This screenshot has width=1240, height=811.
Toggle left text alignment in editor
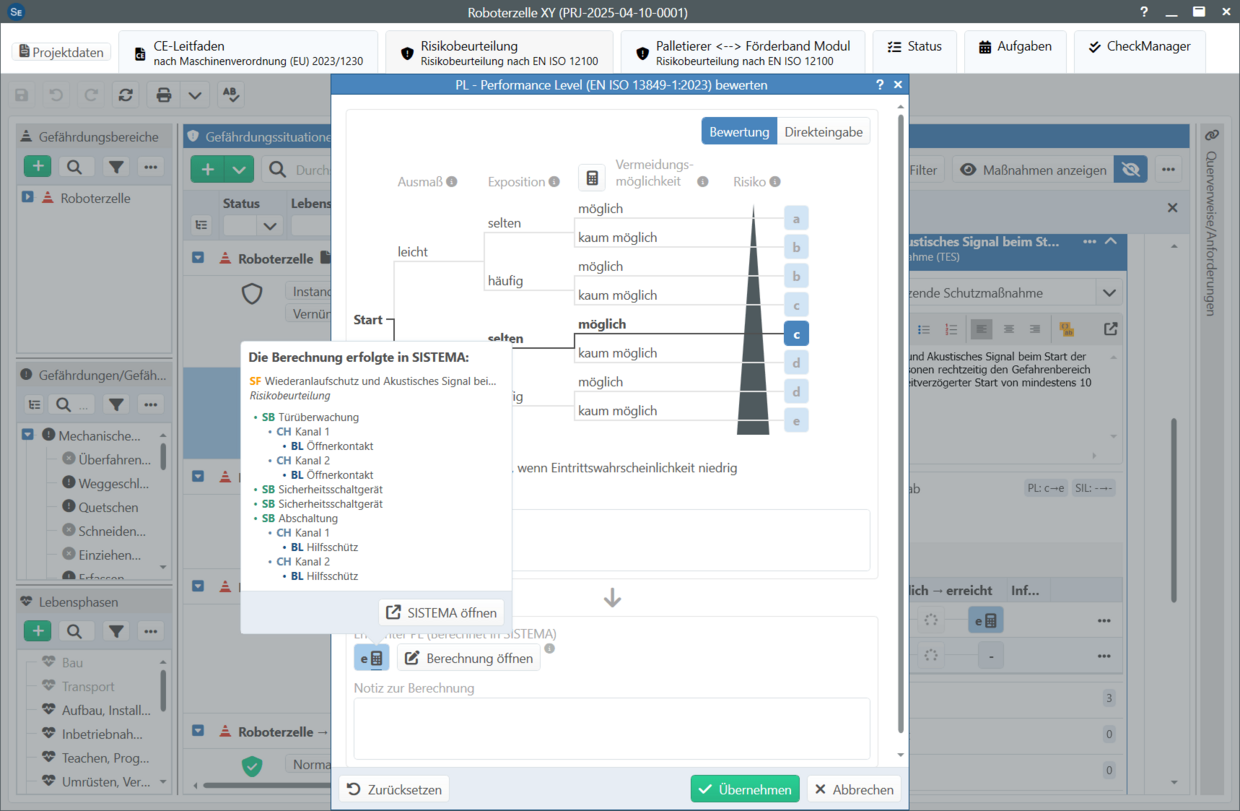[x=981, y=329]
